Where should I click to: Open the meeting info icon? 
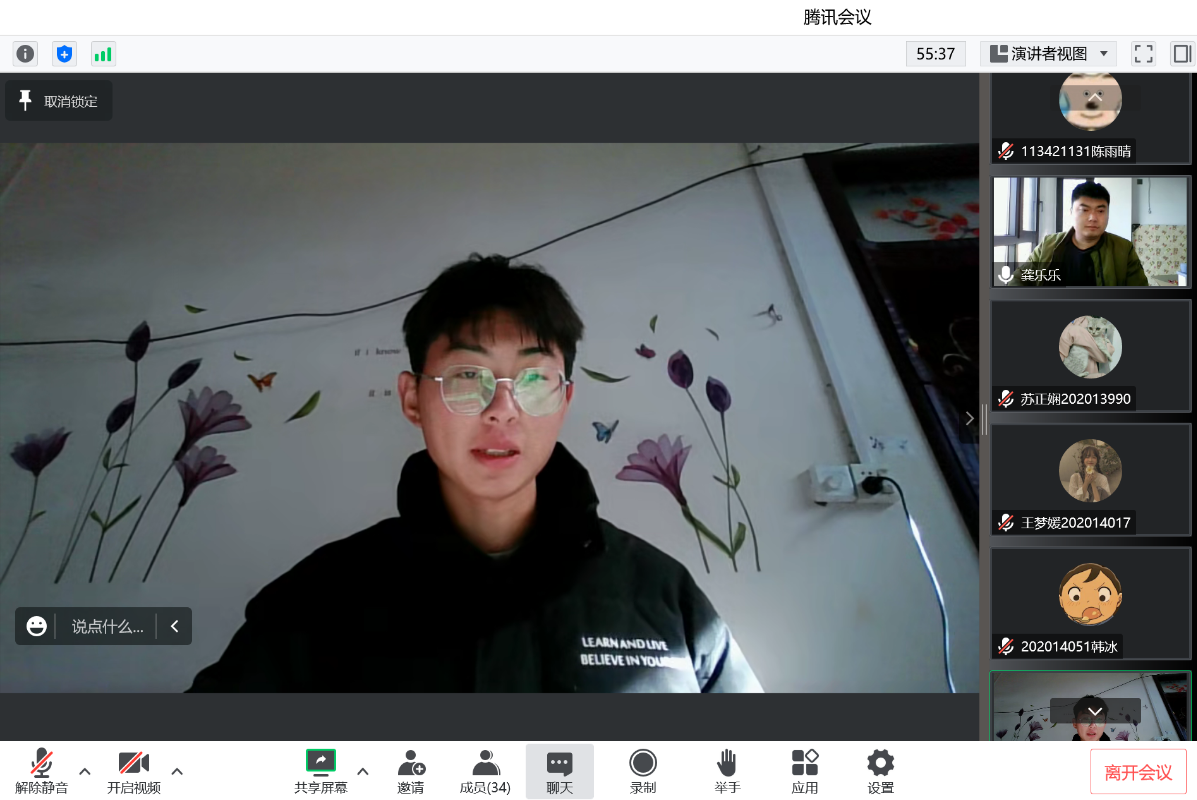[x=25, y=54]
